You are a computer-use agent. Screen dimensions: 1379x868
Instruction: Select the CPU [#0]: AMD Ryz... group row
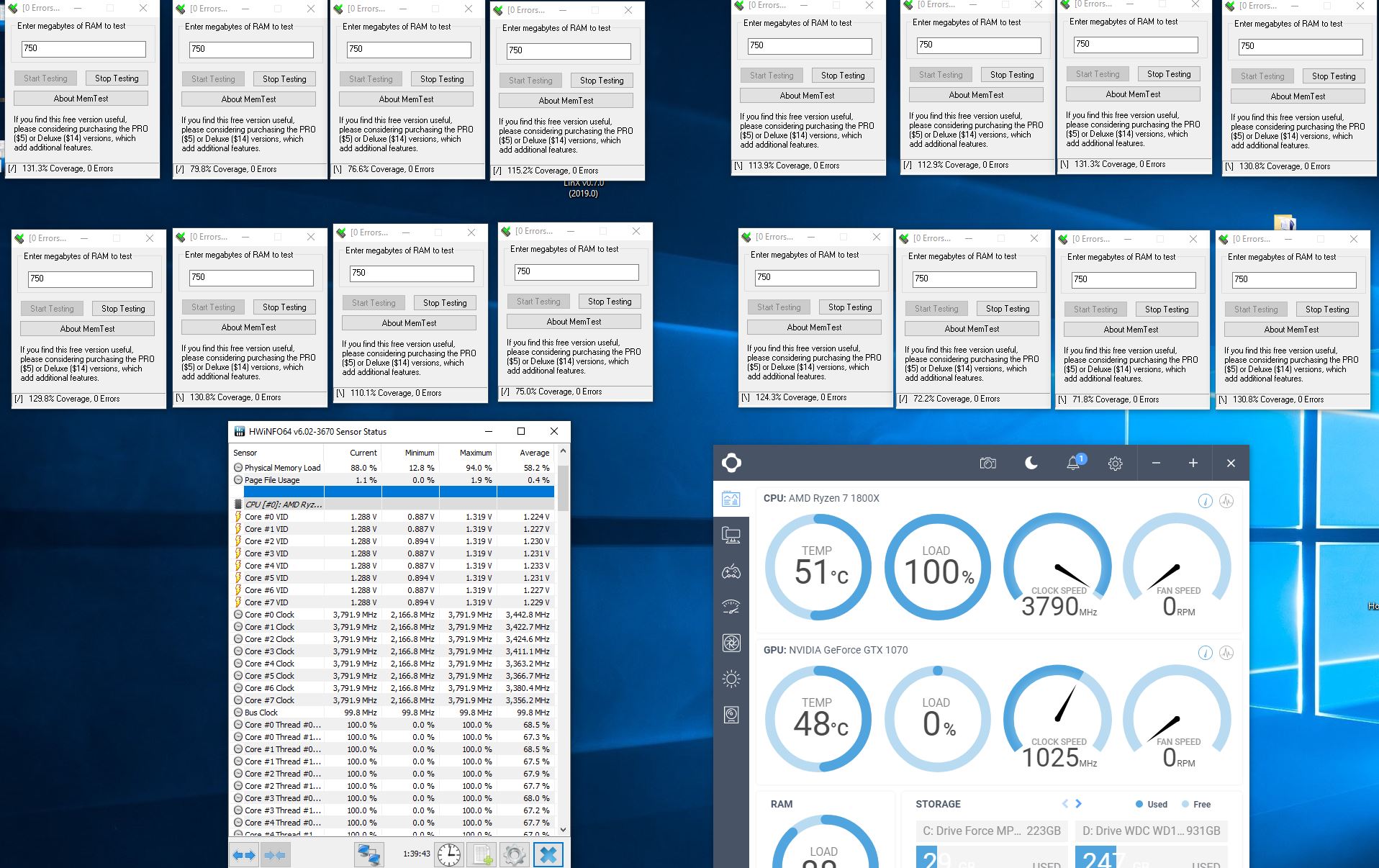pos(392,505)
